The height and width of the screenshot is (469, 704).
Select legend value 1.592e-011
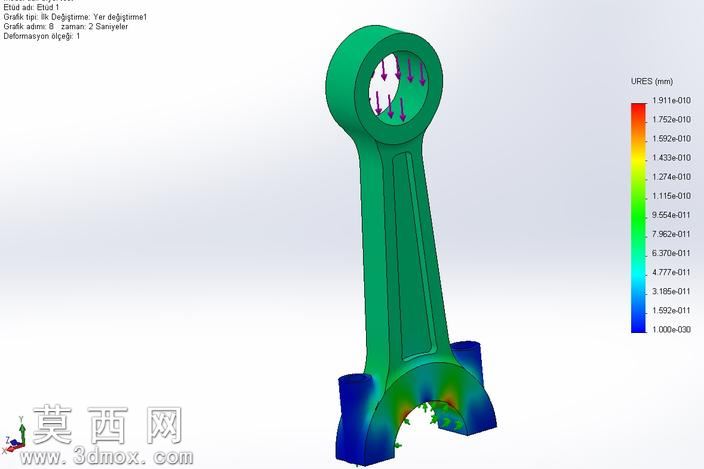tap(671, 310)
